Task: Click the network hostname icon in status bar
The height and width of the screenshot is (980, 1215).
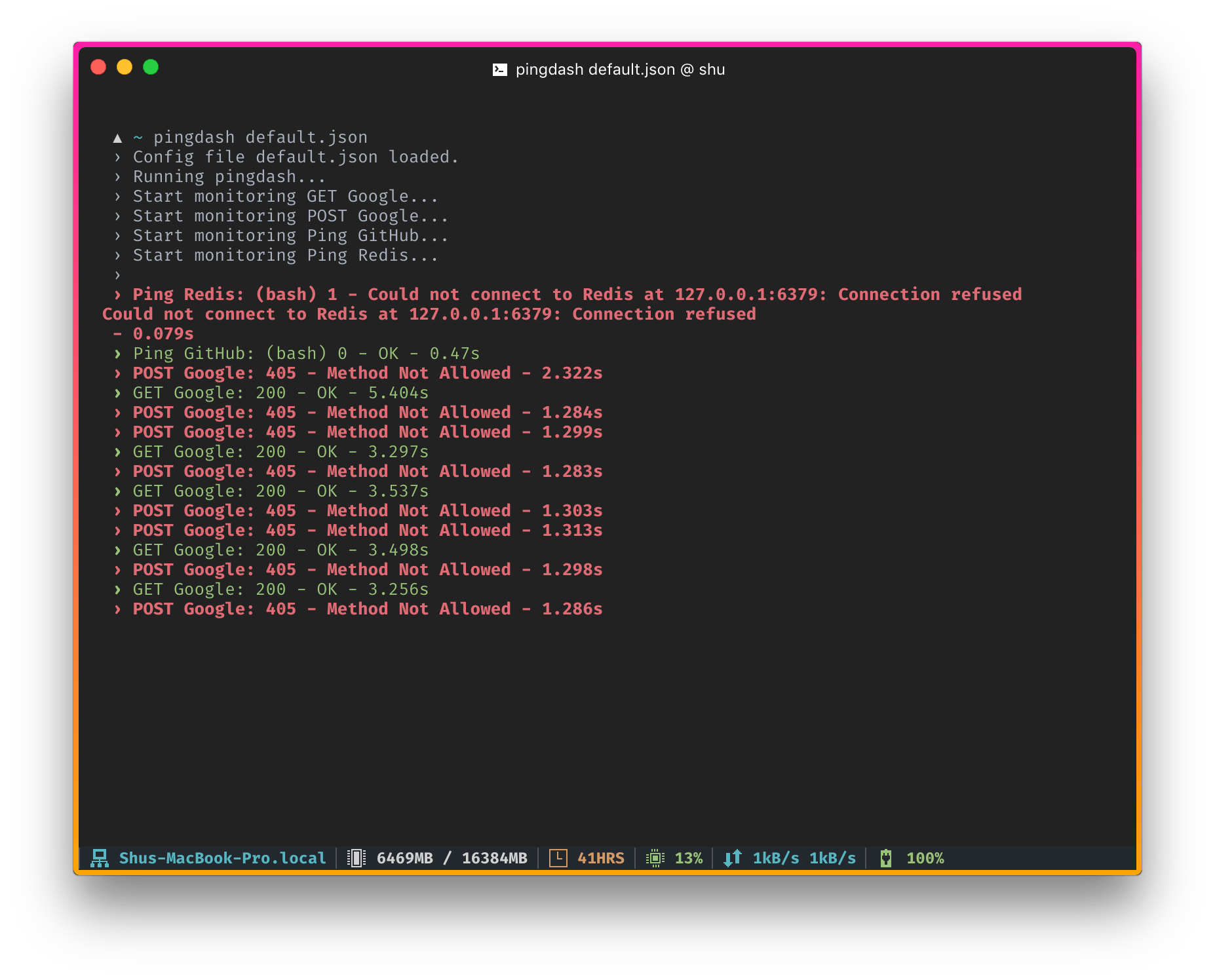Action: coord(100,858)
